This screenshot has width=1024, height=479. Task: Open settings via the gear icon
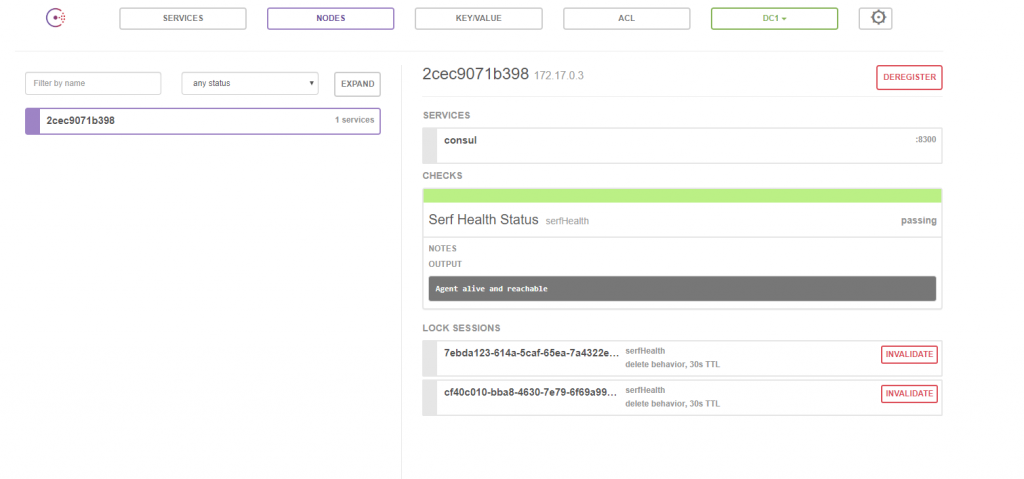(875, 18)
